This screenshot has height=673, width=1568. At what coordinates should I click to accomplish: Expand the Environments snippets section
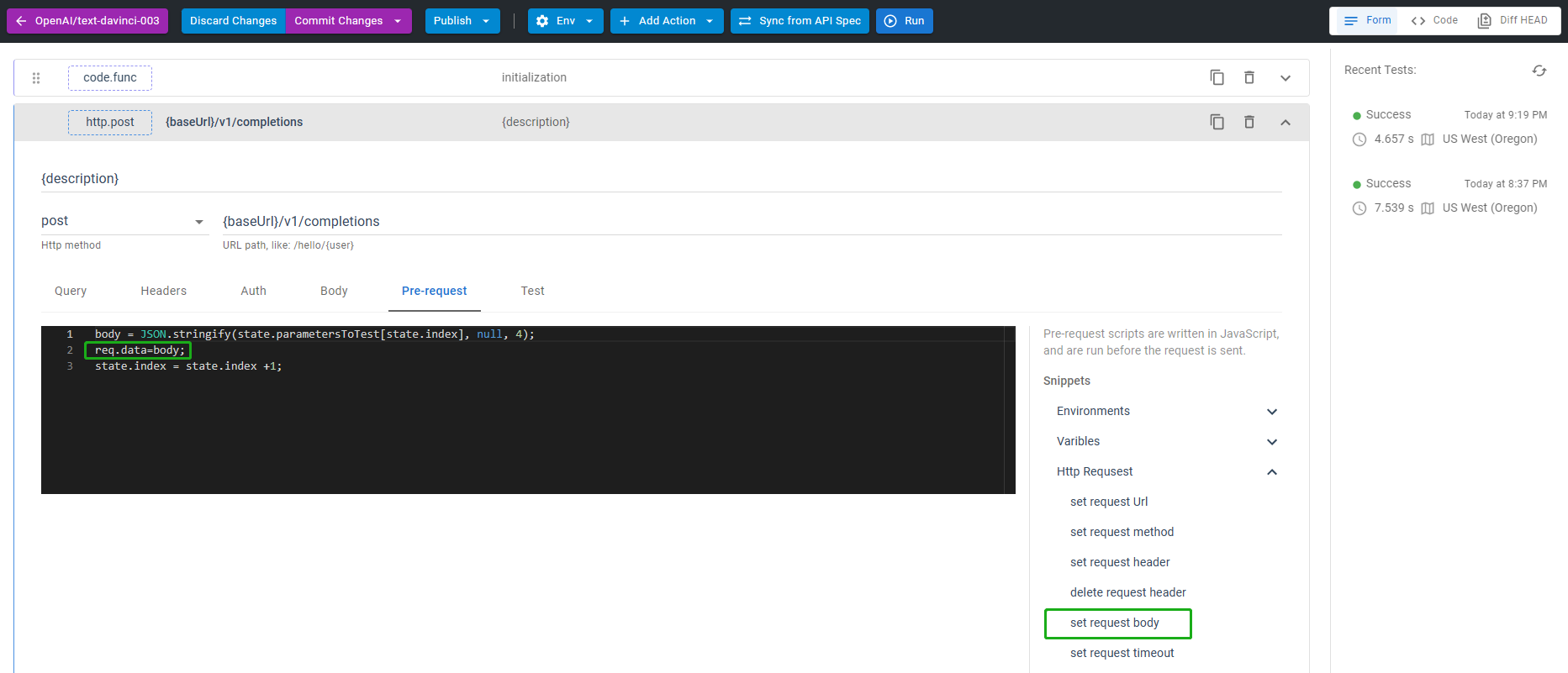coord(1271,412)
